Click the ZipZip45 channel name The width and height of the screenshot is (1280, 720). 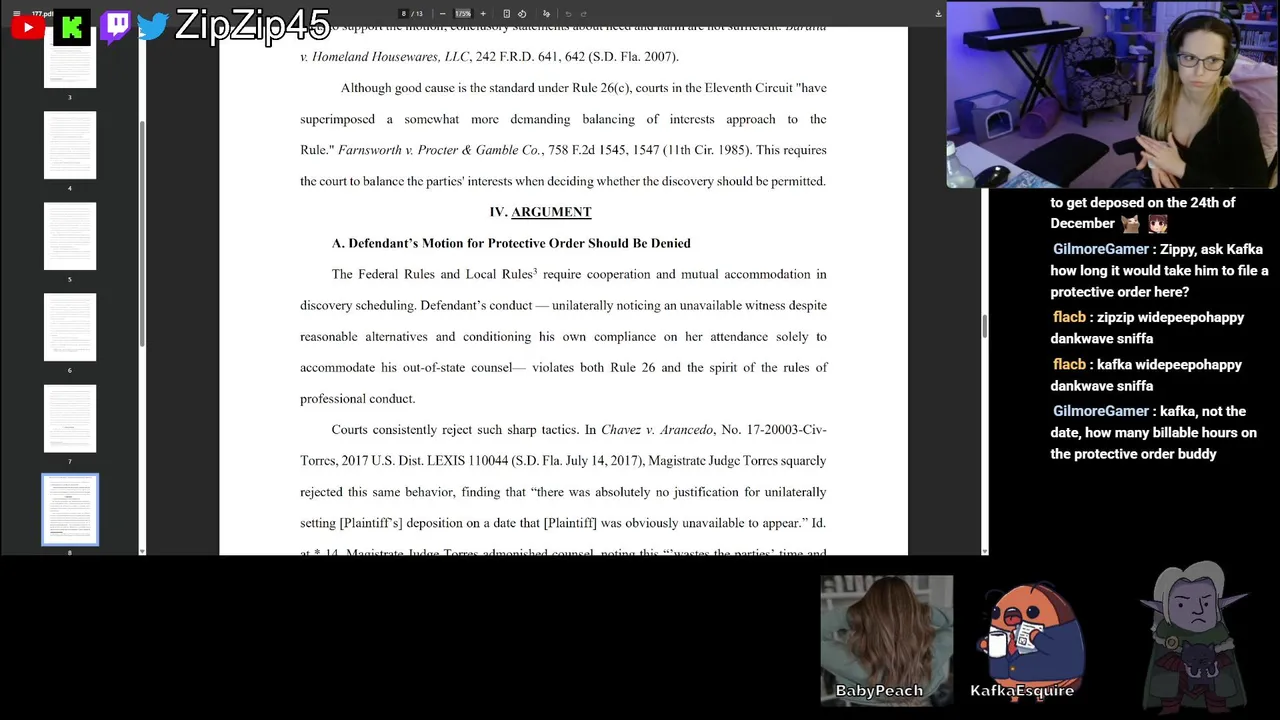point(252,25)
